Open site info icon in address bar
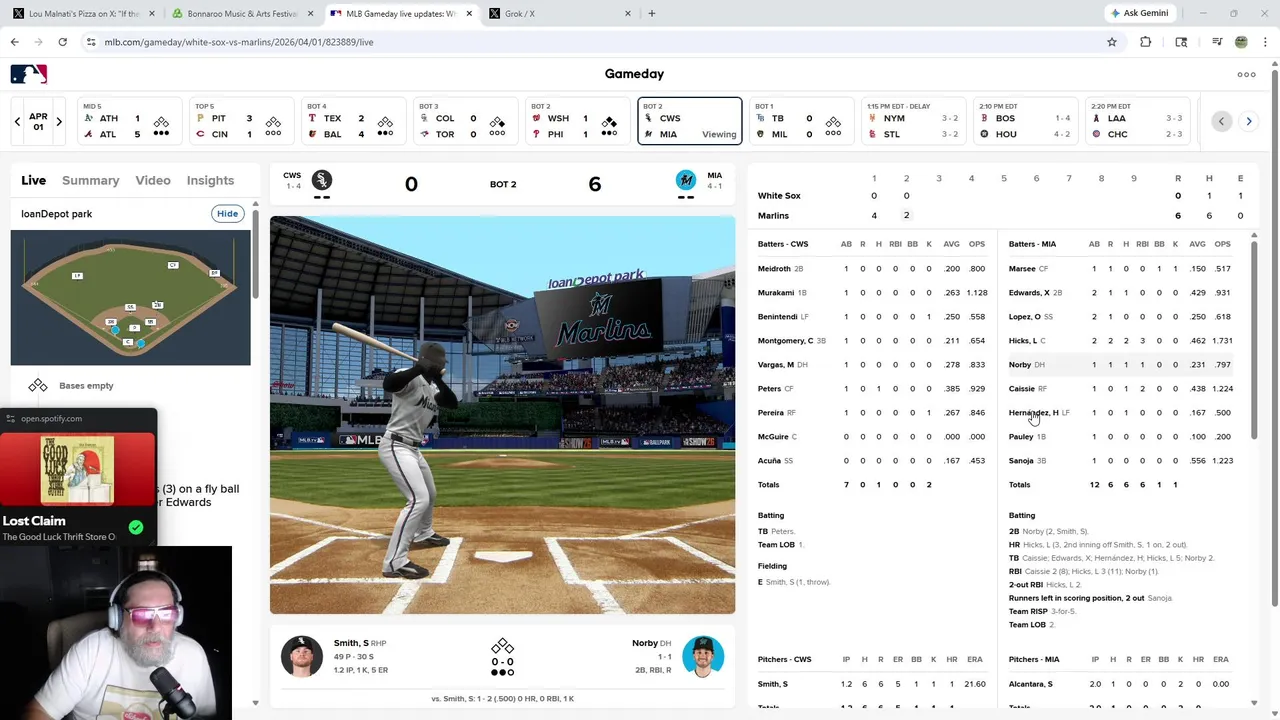 (91, 42)
